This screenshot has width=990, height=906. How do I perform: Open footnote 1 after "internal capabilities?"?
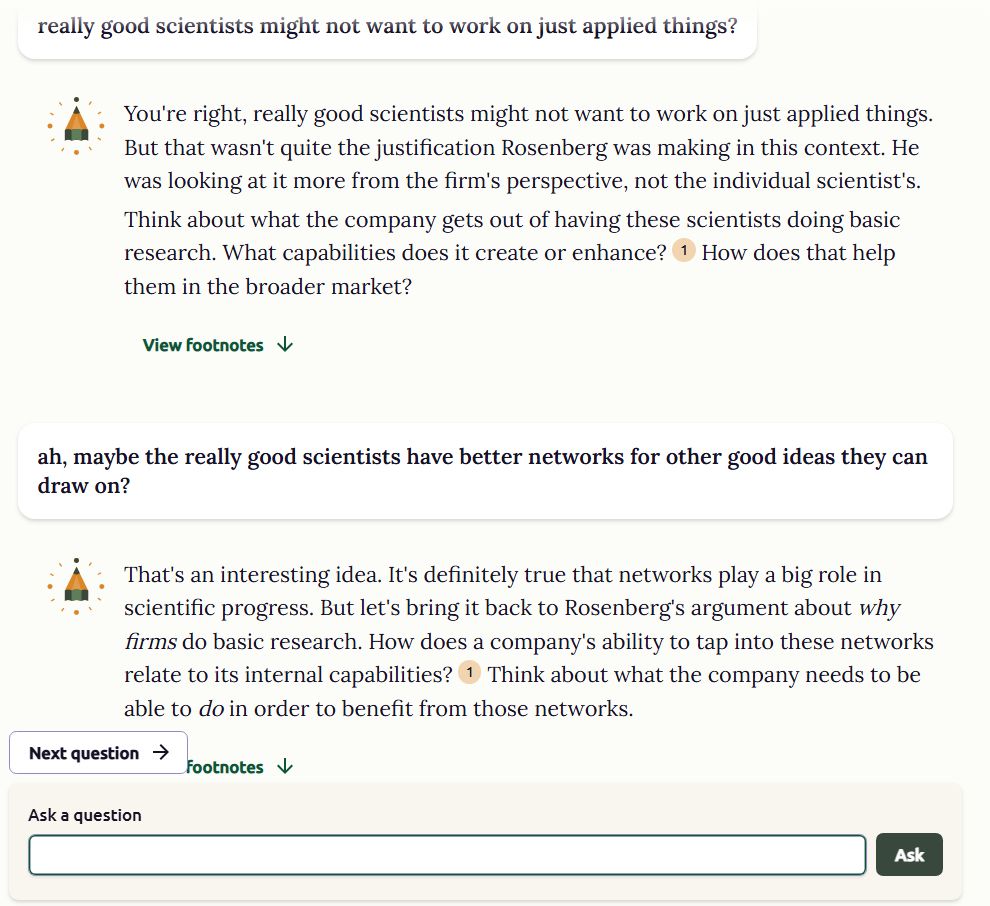point(469,673)
